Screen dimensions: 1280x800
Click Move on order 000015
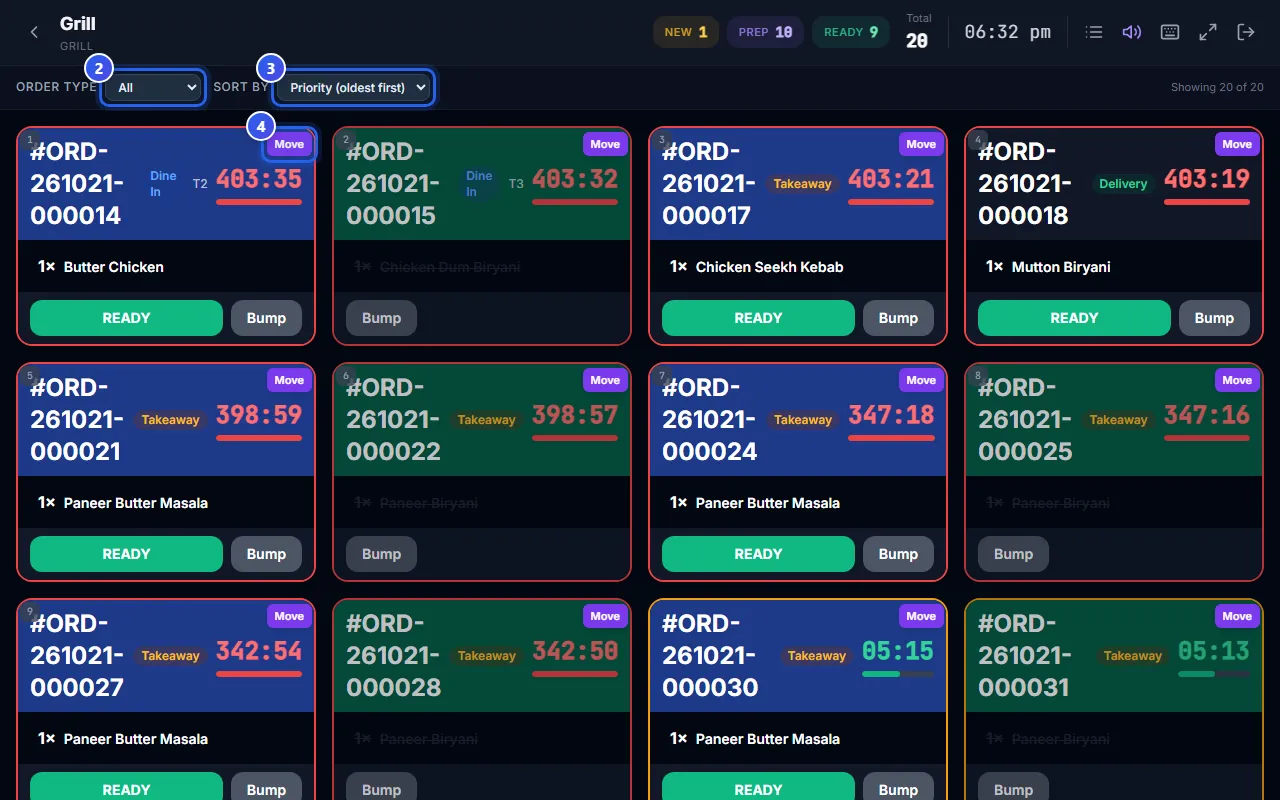tap(605, 144)
